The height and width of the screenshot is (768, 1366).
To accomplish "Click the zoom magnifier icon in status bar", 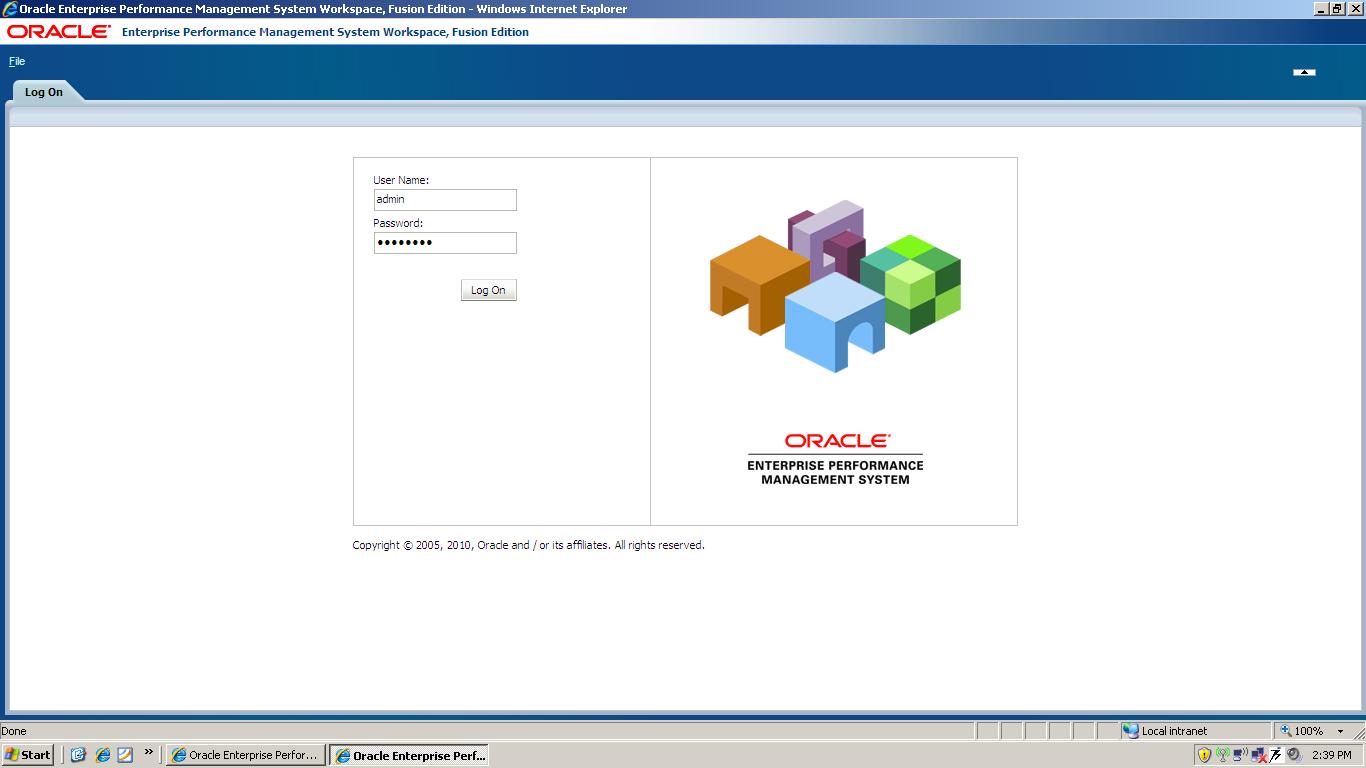I will tap(1286, 731).
